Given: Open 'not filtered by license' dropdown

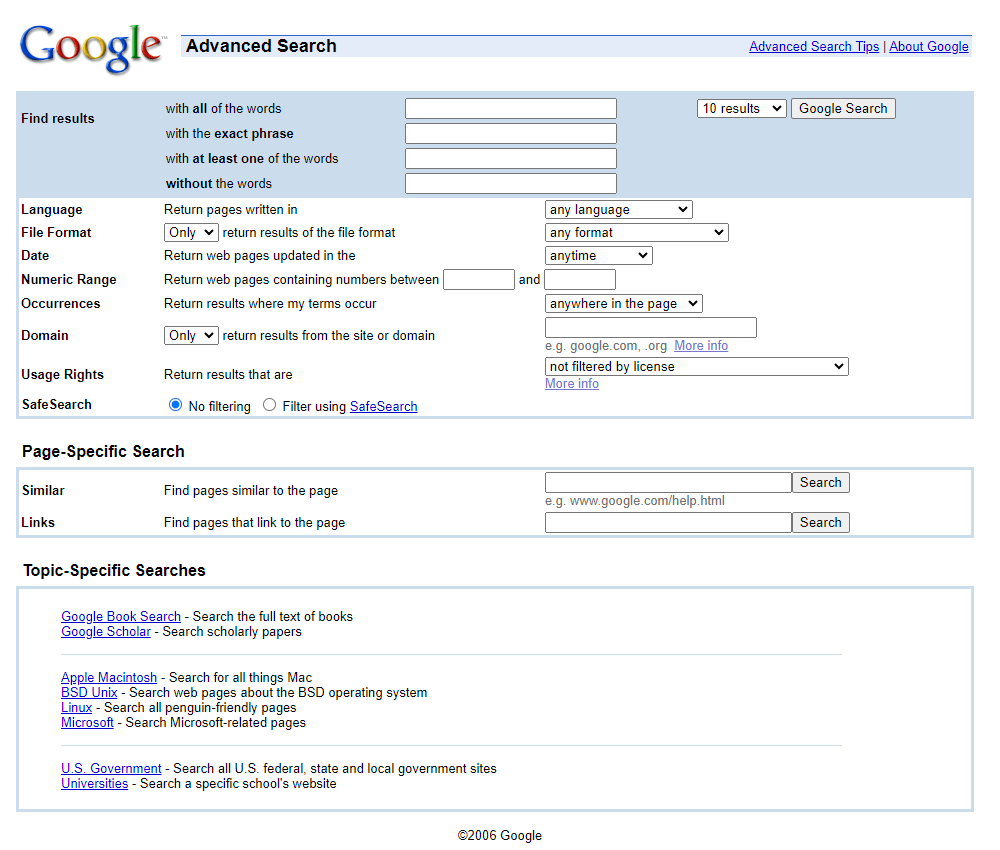Looking at the screenshot, I should (x=696, y=367).
